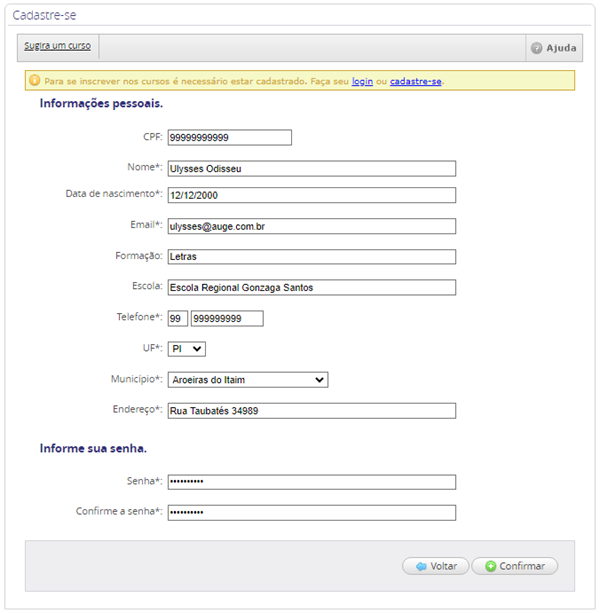Follow the cadastre-se link in the notice
Image resolution: width=600 pixels, height=613 pixels.
click(x=416, y=81)
